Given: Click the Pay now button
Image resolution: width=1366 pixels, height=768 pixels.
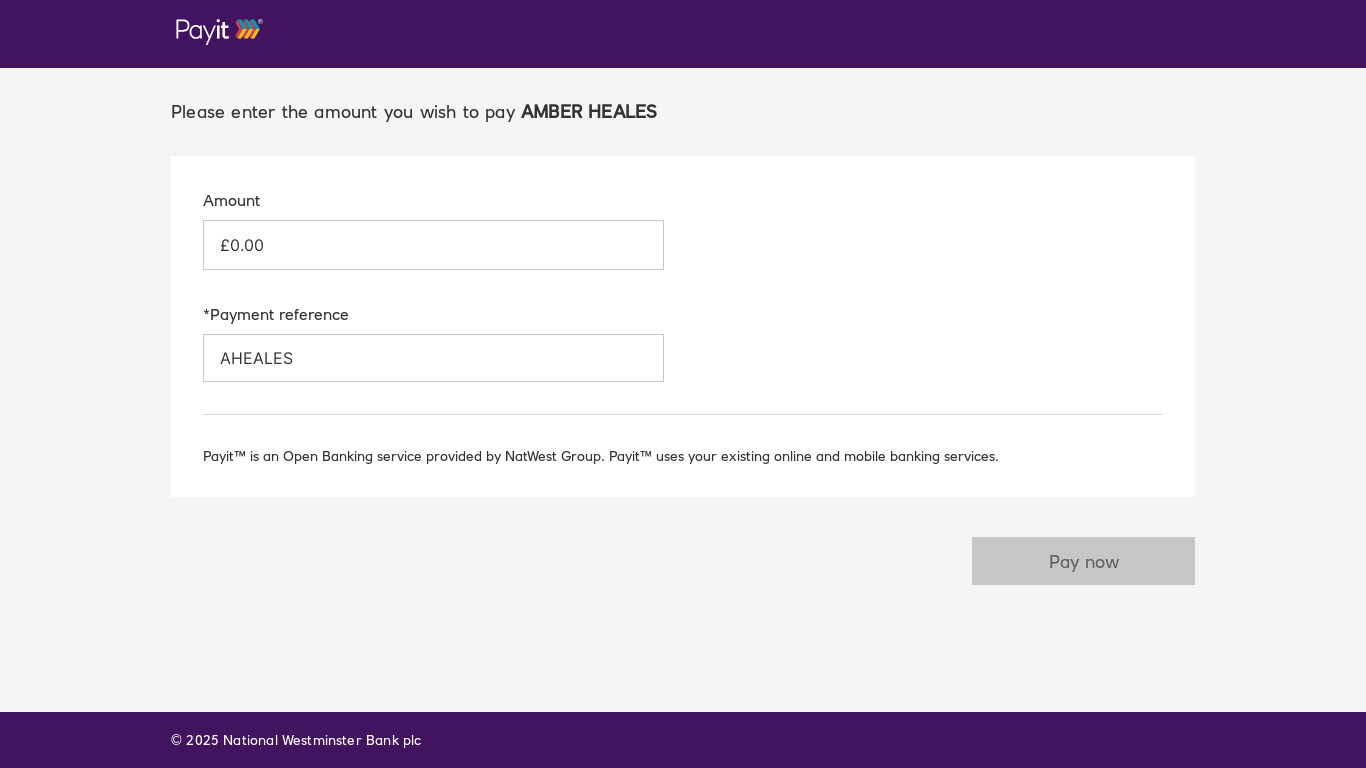Looking at the screenshot, I should [1083, 561].
